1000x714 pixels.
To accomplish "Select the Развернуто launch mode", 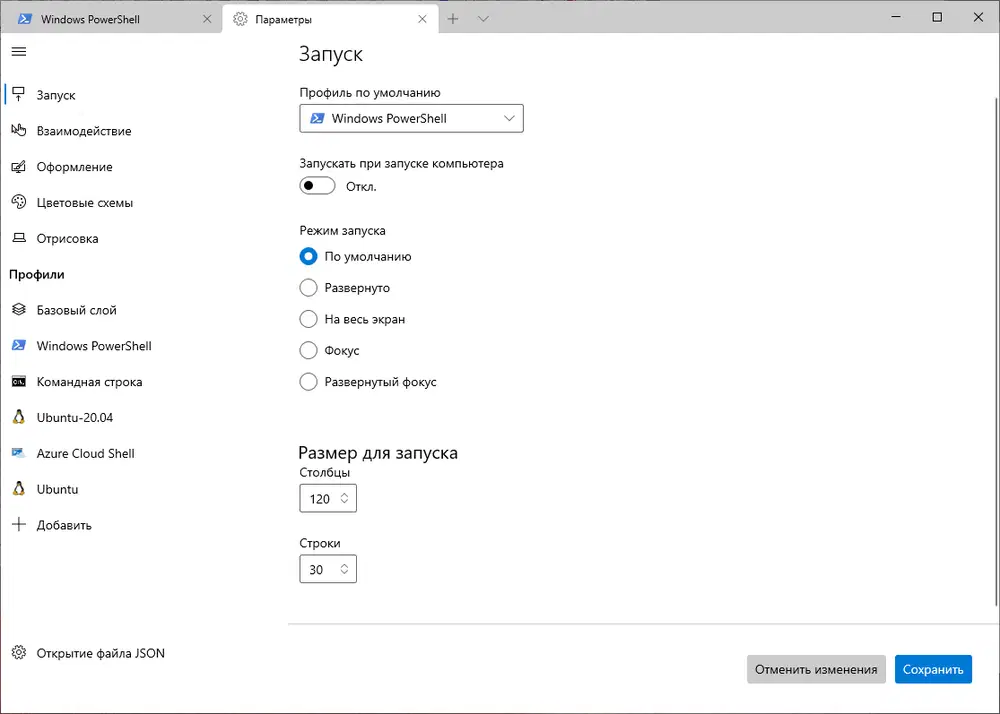I will (x=309, y=288).
